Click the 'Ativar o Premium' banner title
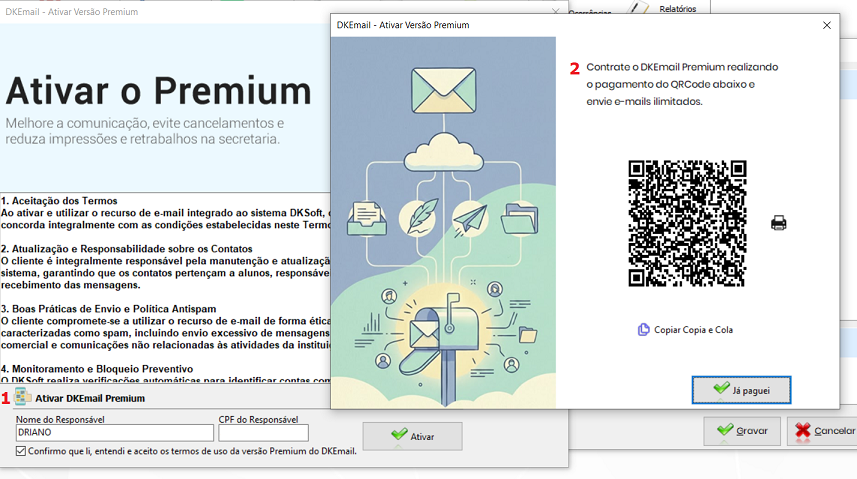857x479 pixels. coord(159,90)
